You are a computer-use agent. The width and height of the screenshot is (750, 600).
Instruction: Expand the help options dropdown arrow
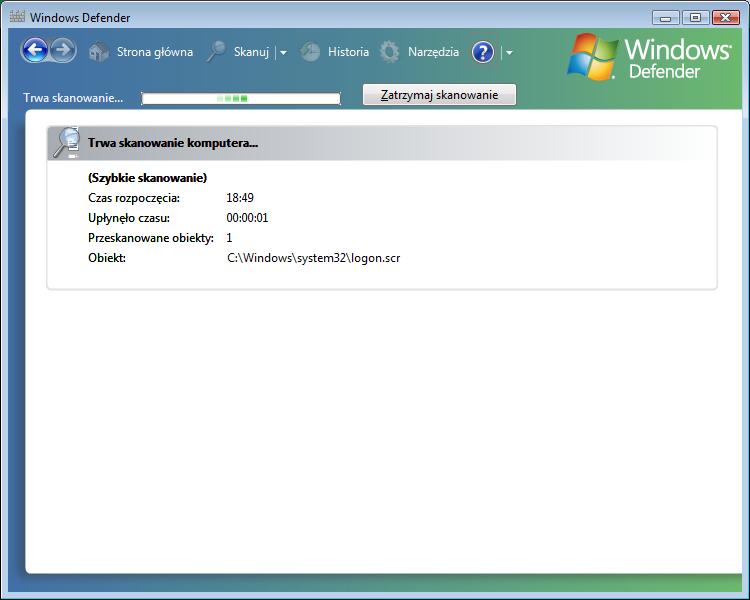pyautogui.click(x=509, y=53)
